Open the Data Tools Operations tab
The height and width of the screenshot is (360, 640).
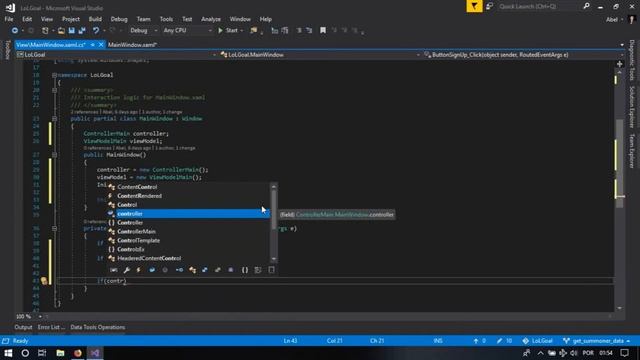click(98, 327)
